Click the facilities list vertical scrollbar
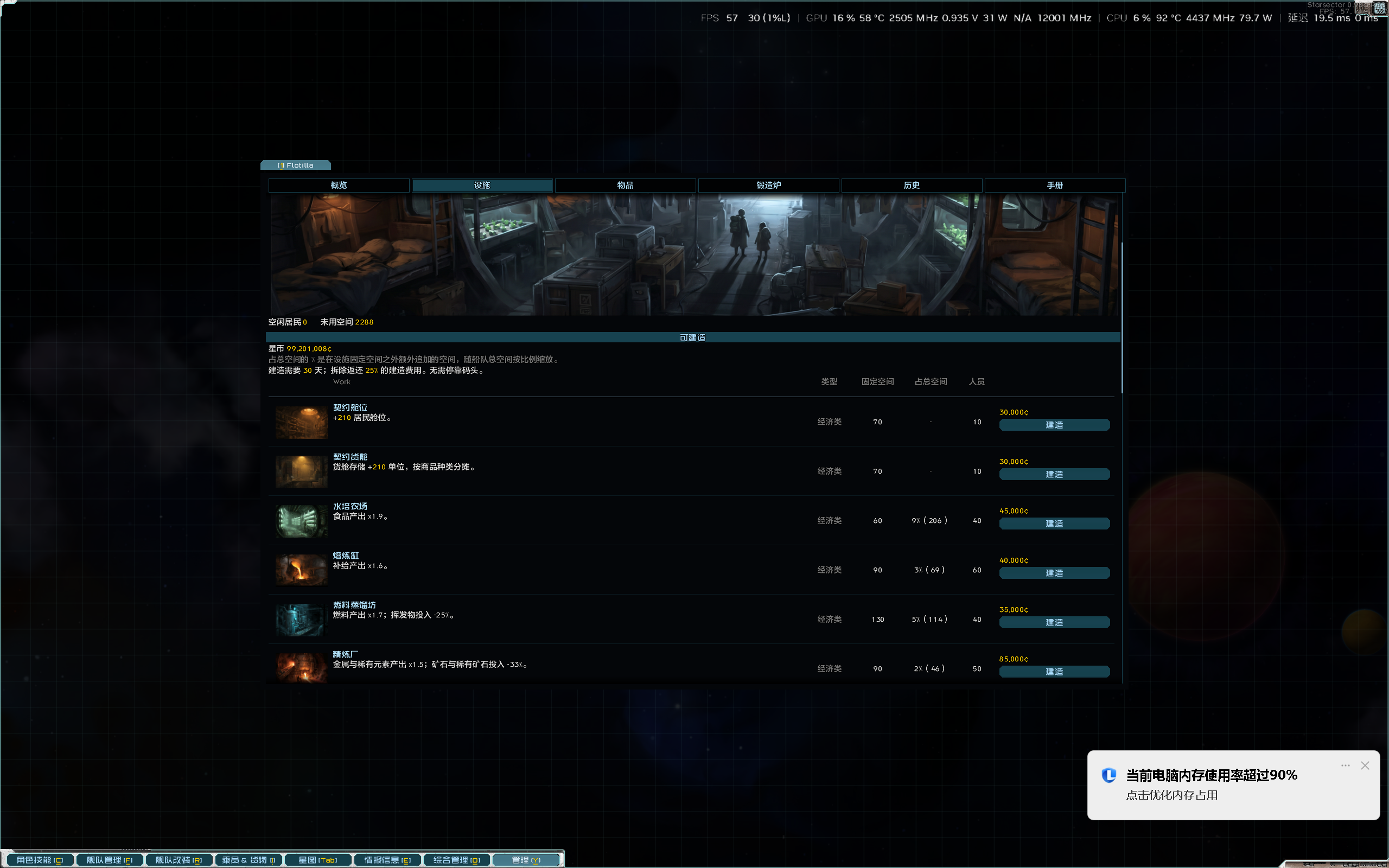 click(1122, 317)
